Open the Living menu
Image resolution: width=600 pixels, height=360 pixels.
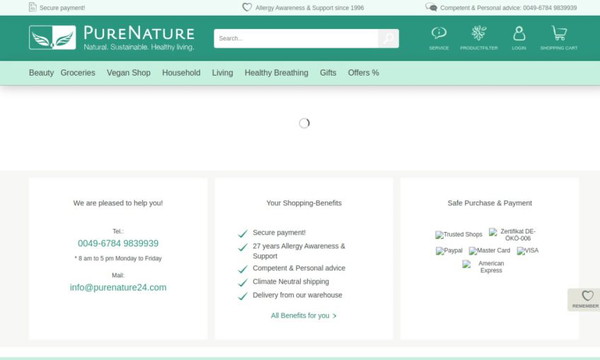click(222, 73)
